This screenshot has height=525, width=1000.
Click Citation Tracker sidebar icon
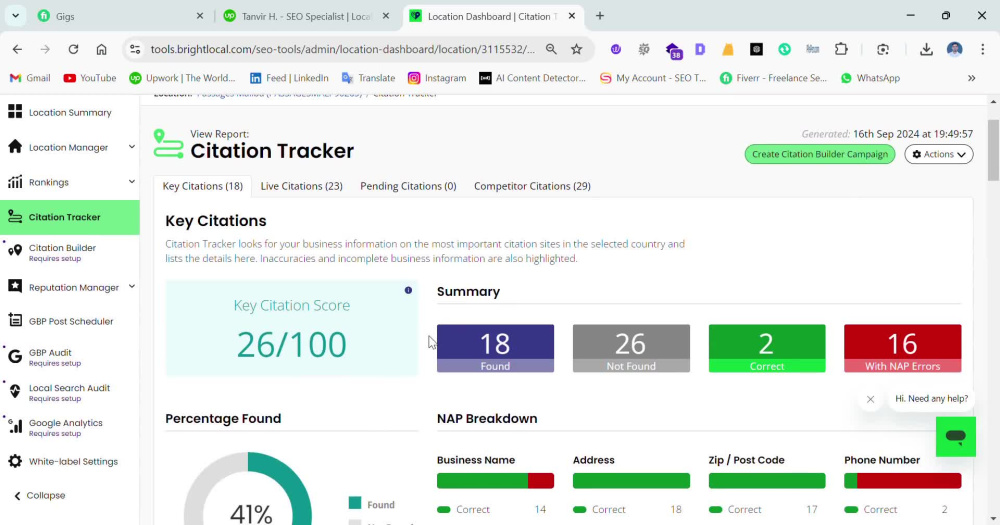(15, 217)
